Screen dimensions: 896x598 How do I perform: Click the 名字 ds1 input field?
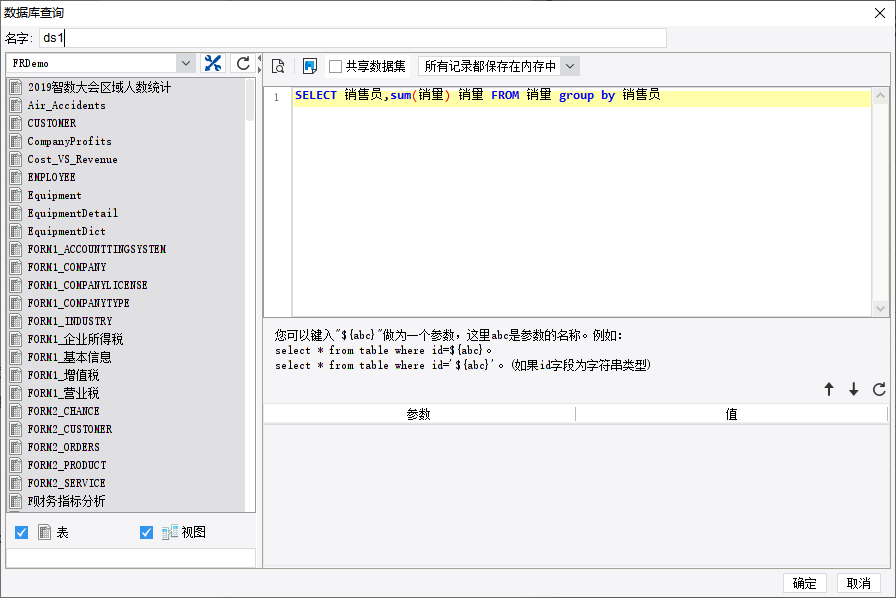(x=353, y=38)
